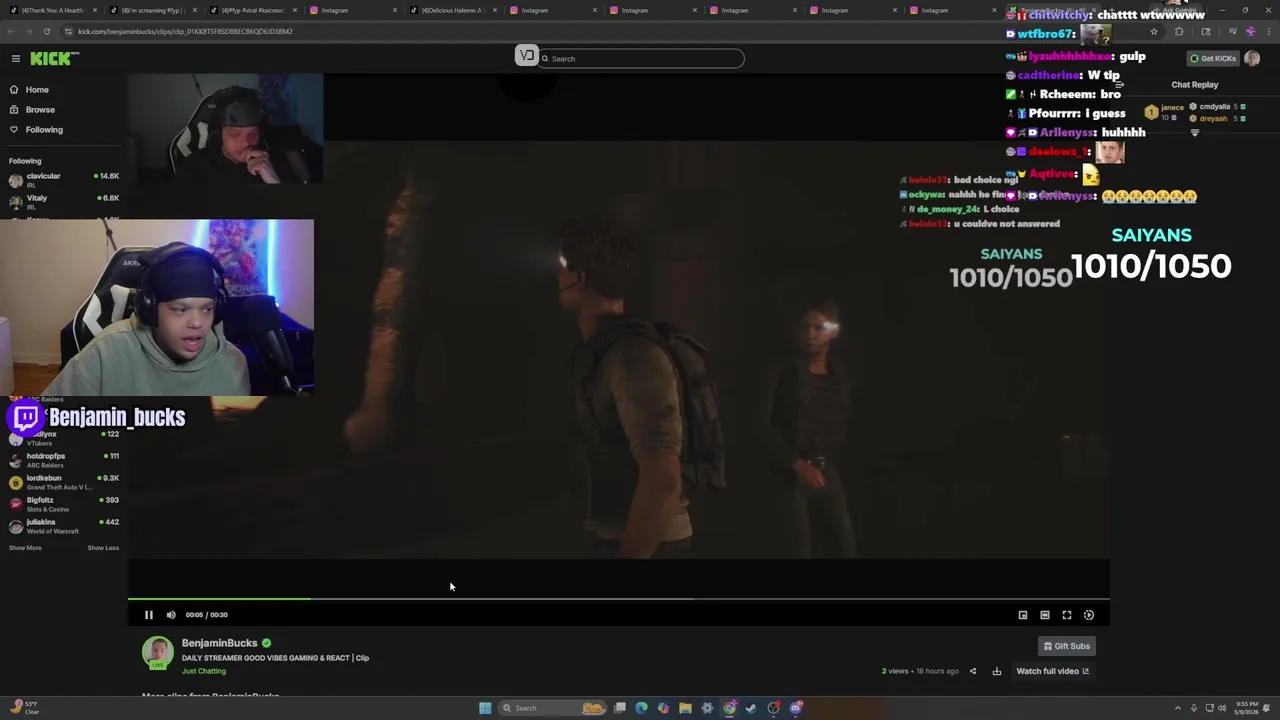This screenshot has height=720, width=1280.
Task: Open taskbar clock and date
Action: point(1246,708)
